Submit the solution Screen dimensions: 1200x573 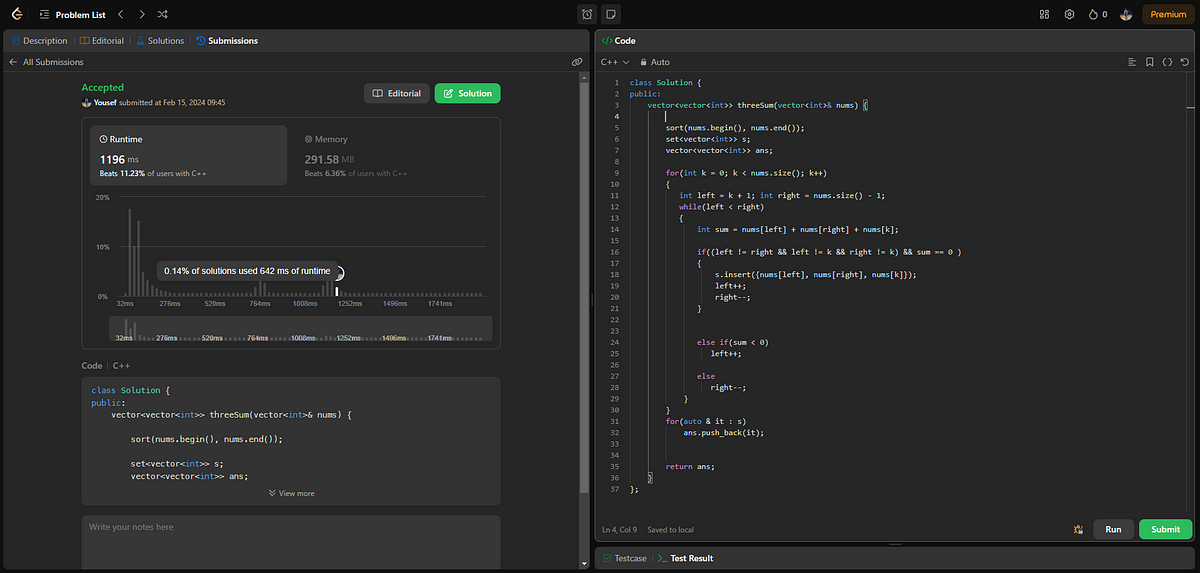1166,530
